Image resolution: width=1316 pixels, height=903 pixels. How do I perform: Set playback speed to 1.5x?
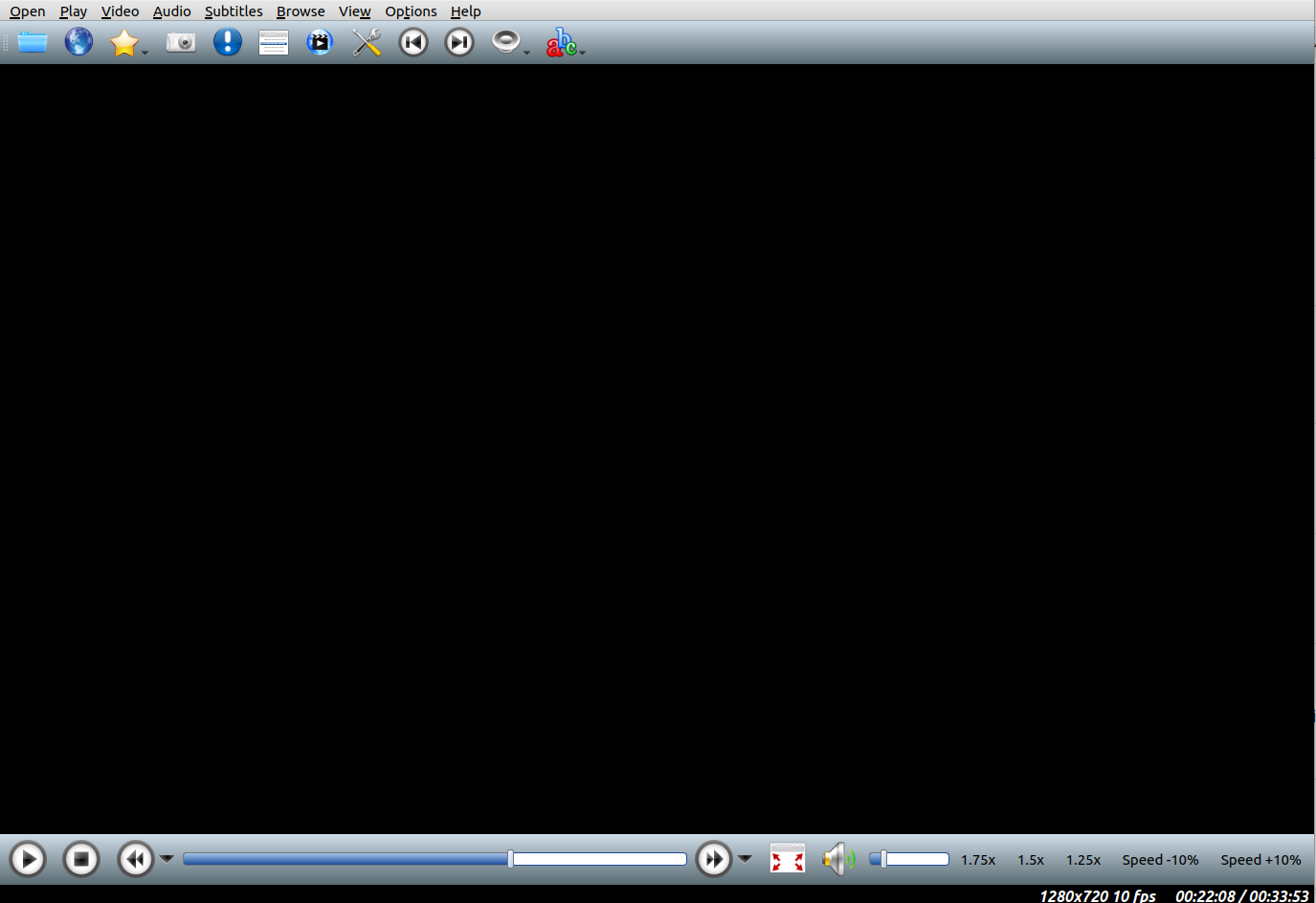coord(1031,860)
